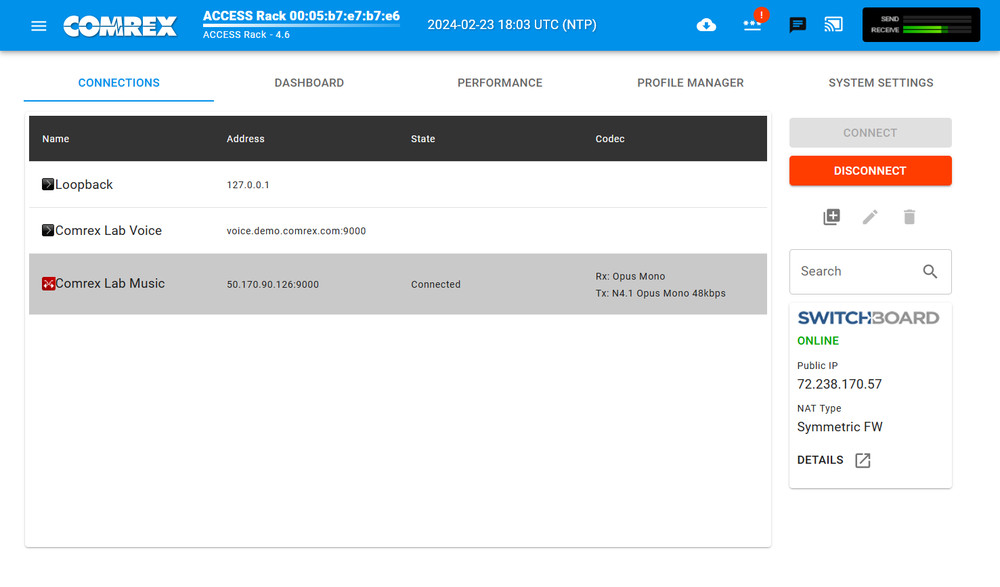Screen dimensions: 1000x587
Task: Edit the selected connection with the pencil icon
Action: tap(870, 217)
